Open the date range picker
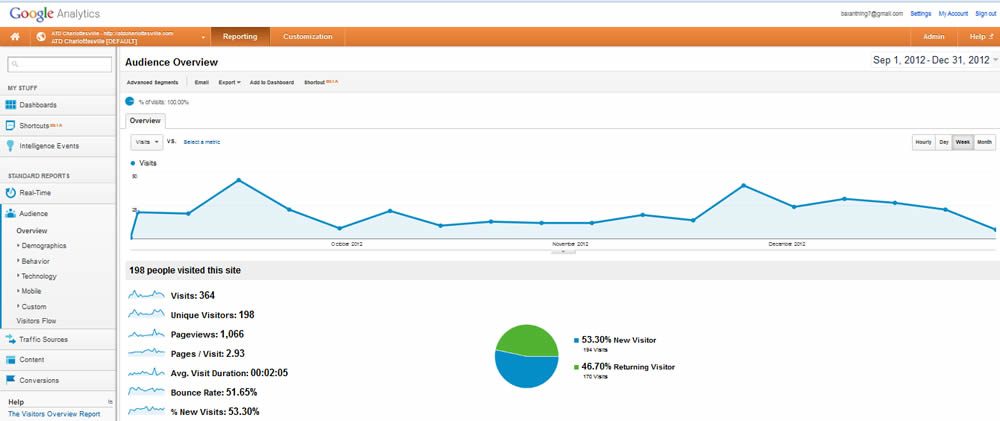The height and width of the screenshot is (421, 1000). click(934, 61)
